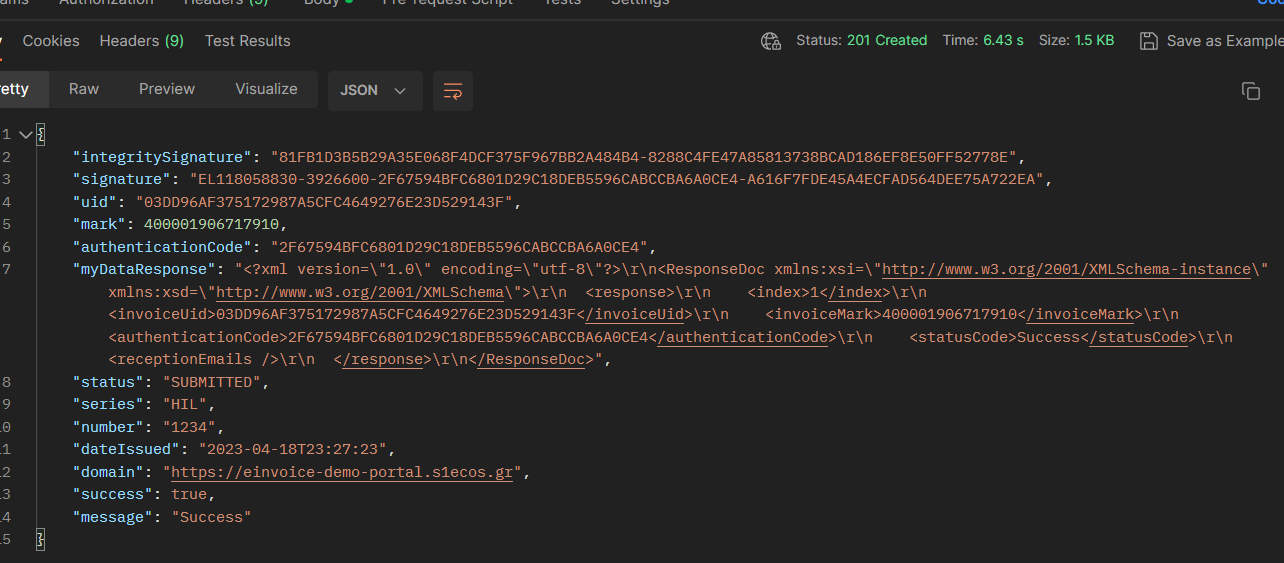
Task: Click the Save as Example disk icon
Action: tap(1149, 41)
